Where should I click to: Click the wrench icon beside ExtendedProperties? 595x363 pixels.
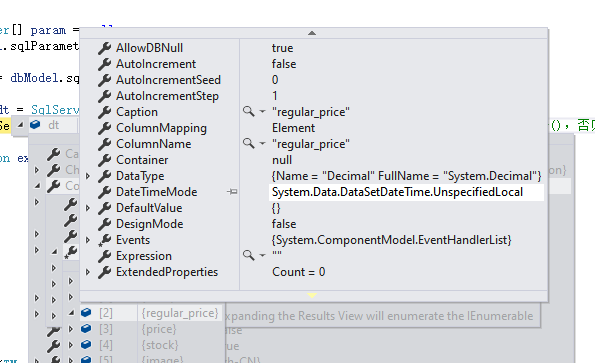coord(104,272)
